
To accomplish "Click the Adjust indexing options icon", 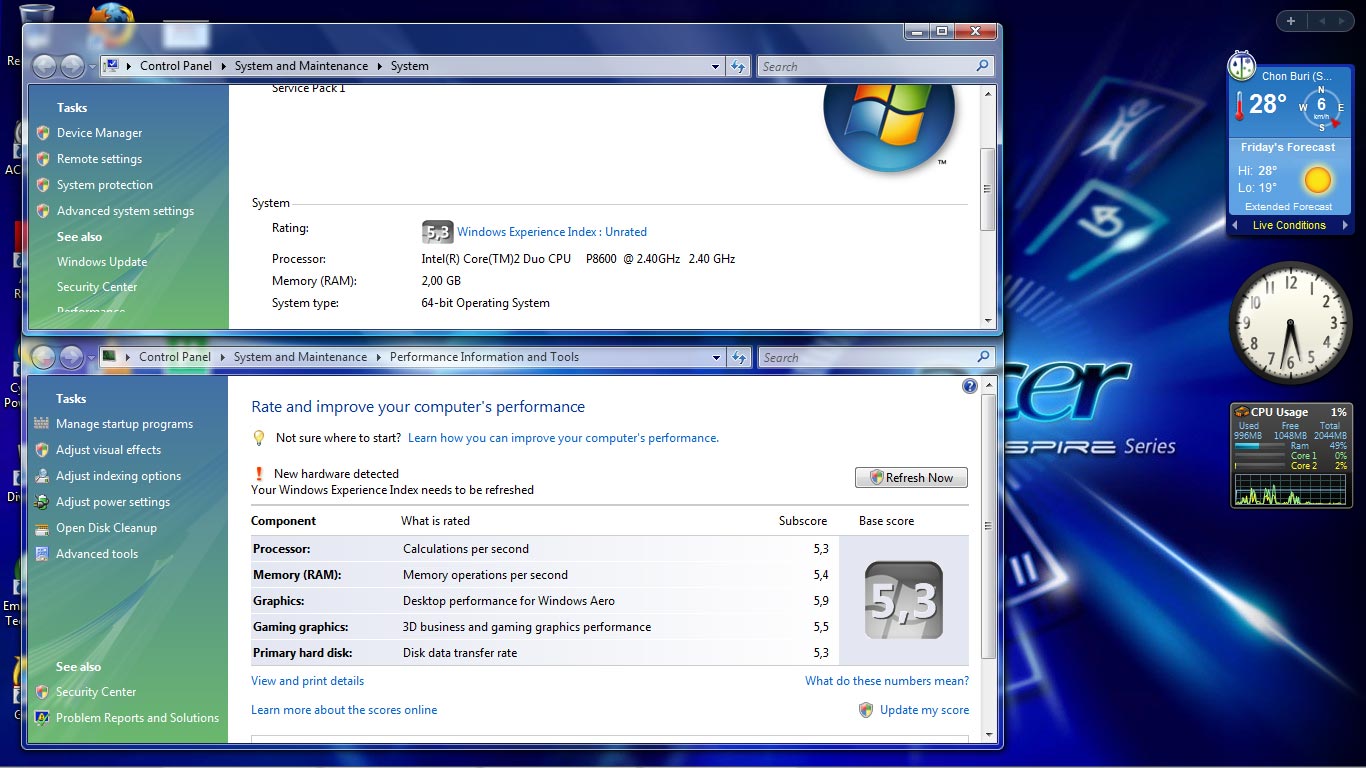I will (x=41, y=476).
